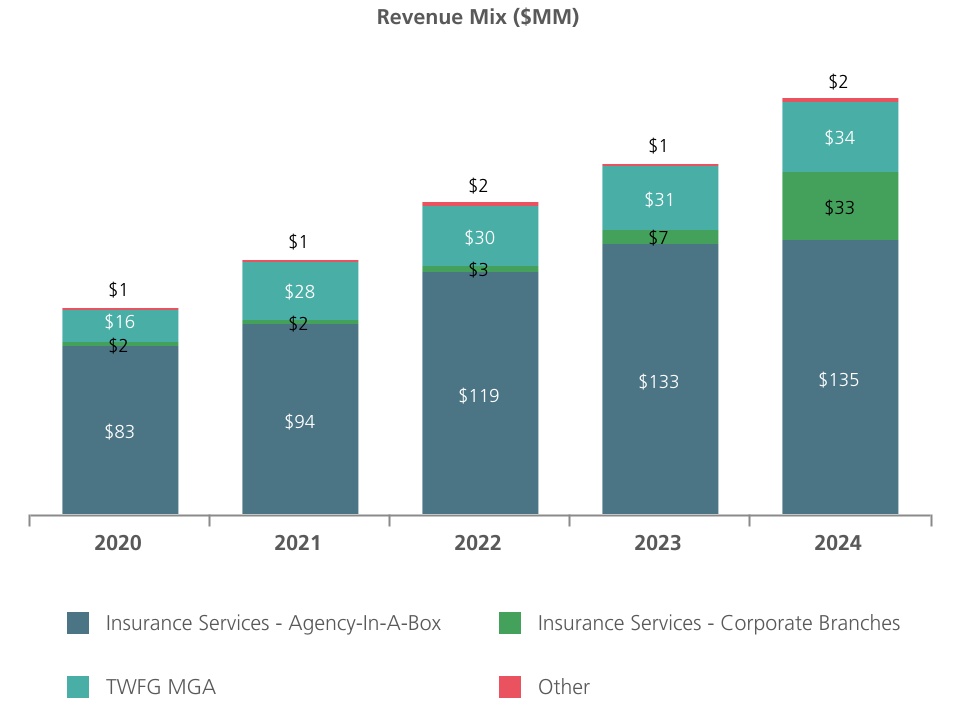Image resolution: width=960 pixels, height=728 pixels.
Task: Click the 2021 TWFG MGA $28 segment
Action: pos(300,291)
